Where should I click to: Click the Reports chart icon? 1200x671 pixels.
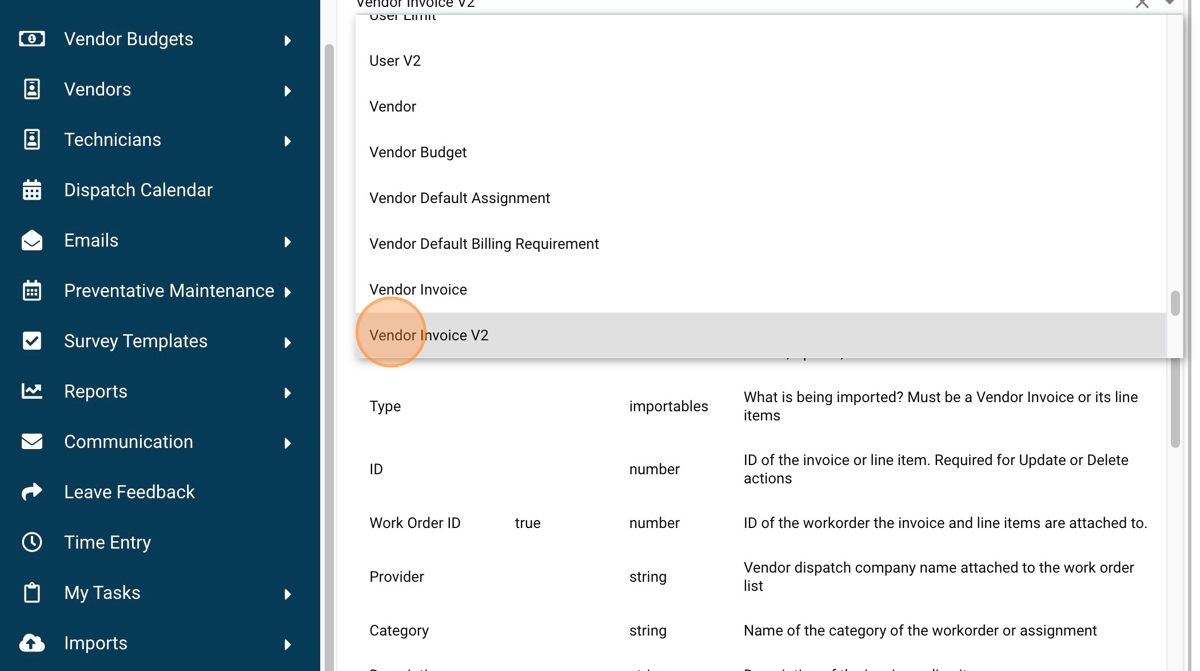(32, 391)
